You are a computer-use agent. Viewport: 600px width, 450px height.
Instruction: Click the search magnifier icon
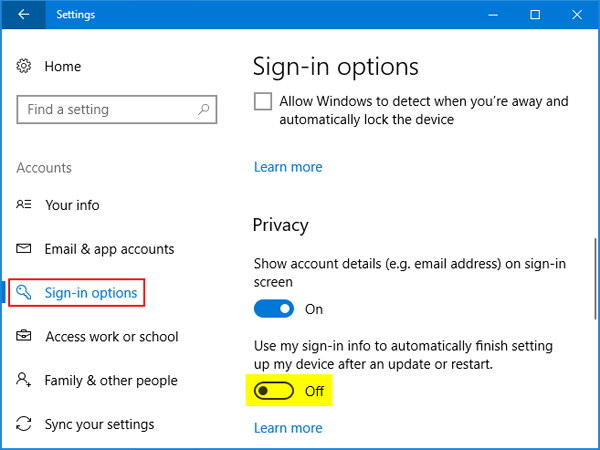tap(204, 109)
